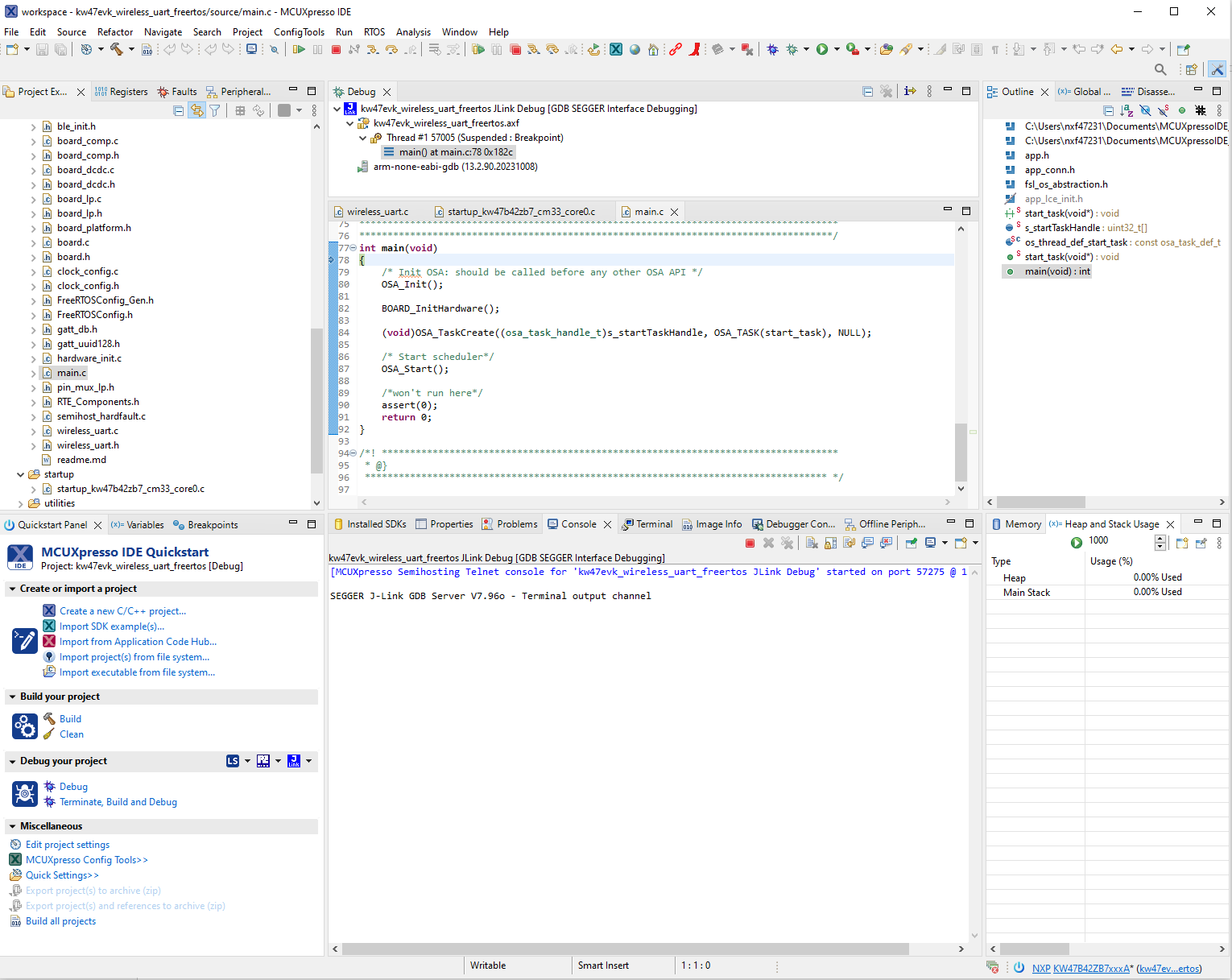Toggle console scroll lock
This screenshot has width=1232, height=980.
pos(830,543)
